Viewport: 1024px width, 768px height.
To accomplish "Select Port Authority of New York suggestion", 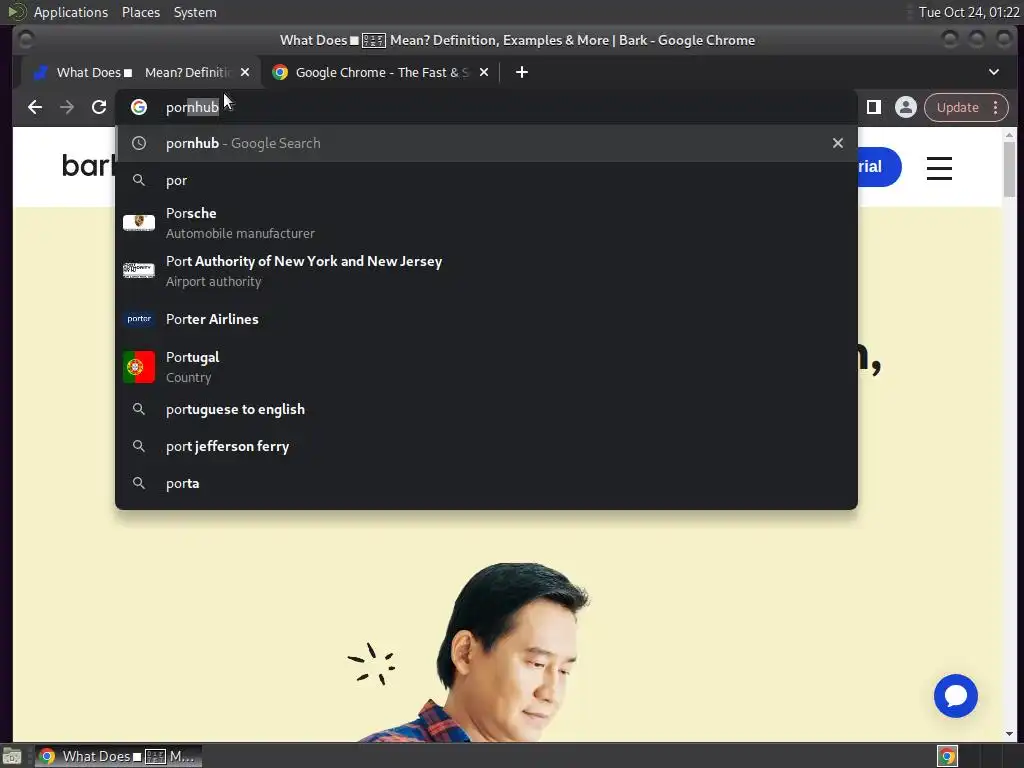I will (486, 271).
